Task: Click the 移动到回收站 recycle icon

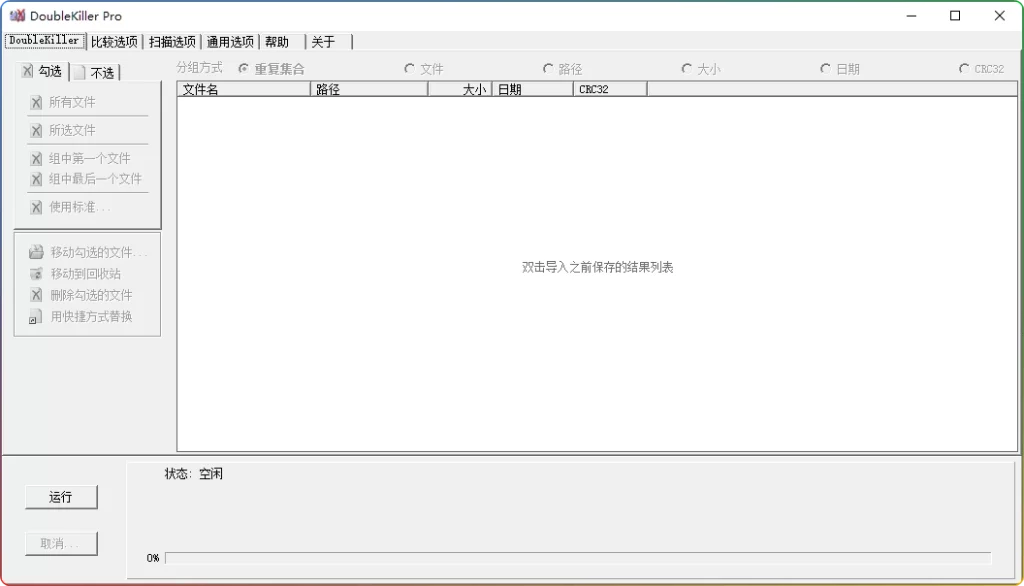Action: tap(35, 274)
